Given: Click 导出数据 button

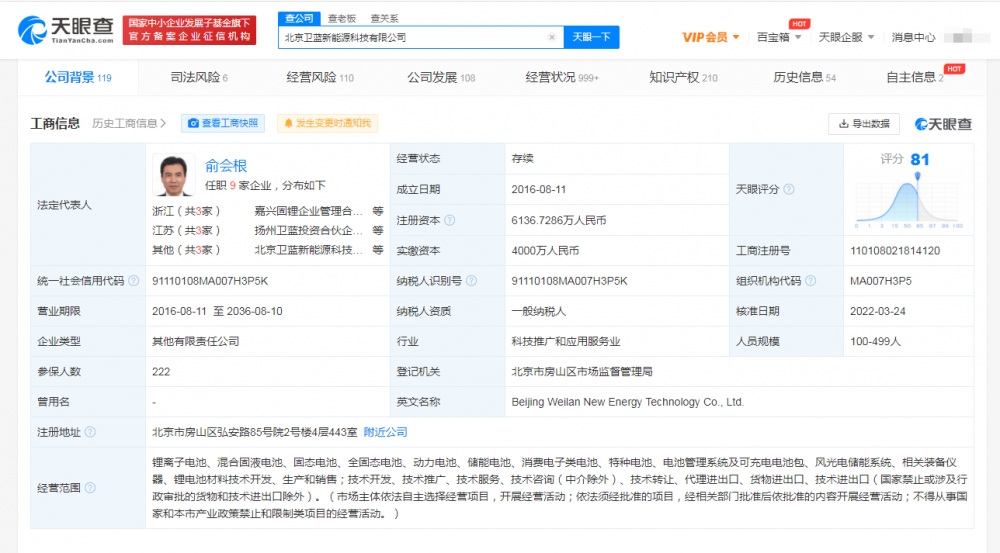Looking at the screenshot, I should [x=864, y=124].
